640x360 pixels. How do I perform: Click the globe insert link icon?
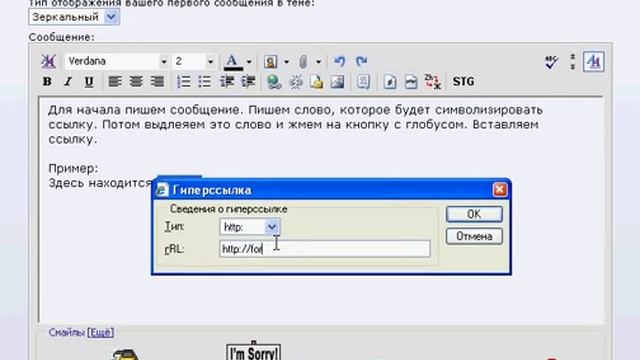(274, 82)
